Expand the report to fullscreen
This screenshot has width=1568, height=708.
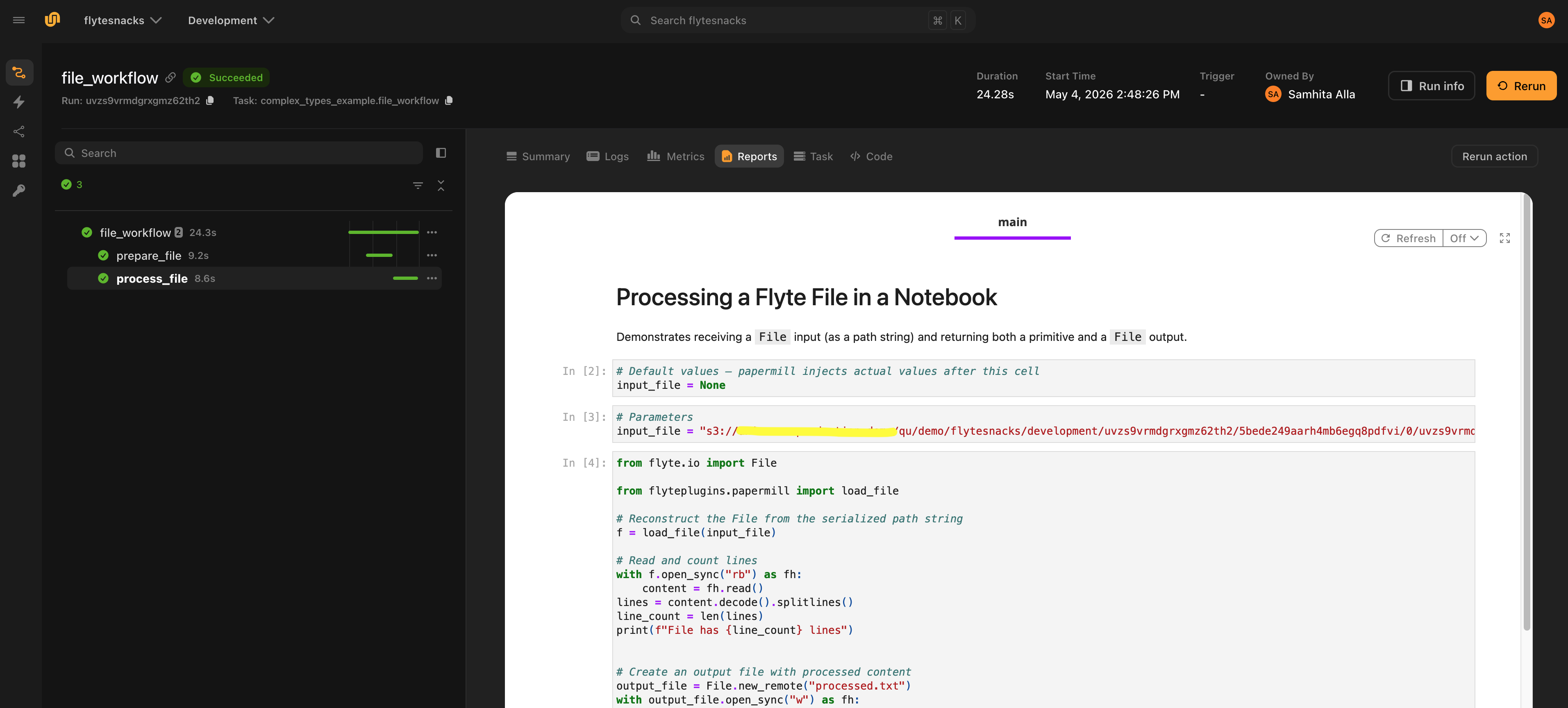(x=1505, y=238)
